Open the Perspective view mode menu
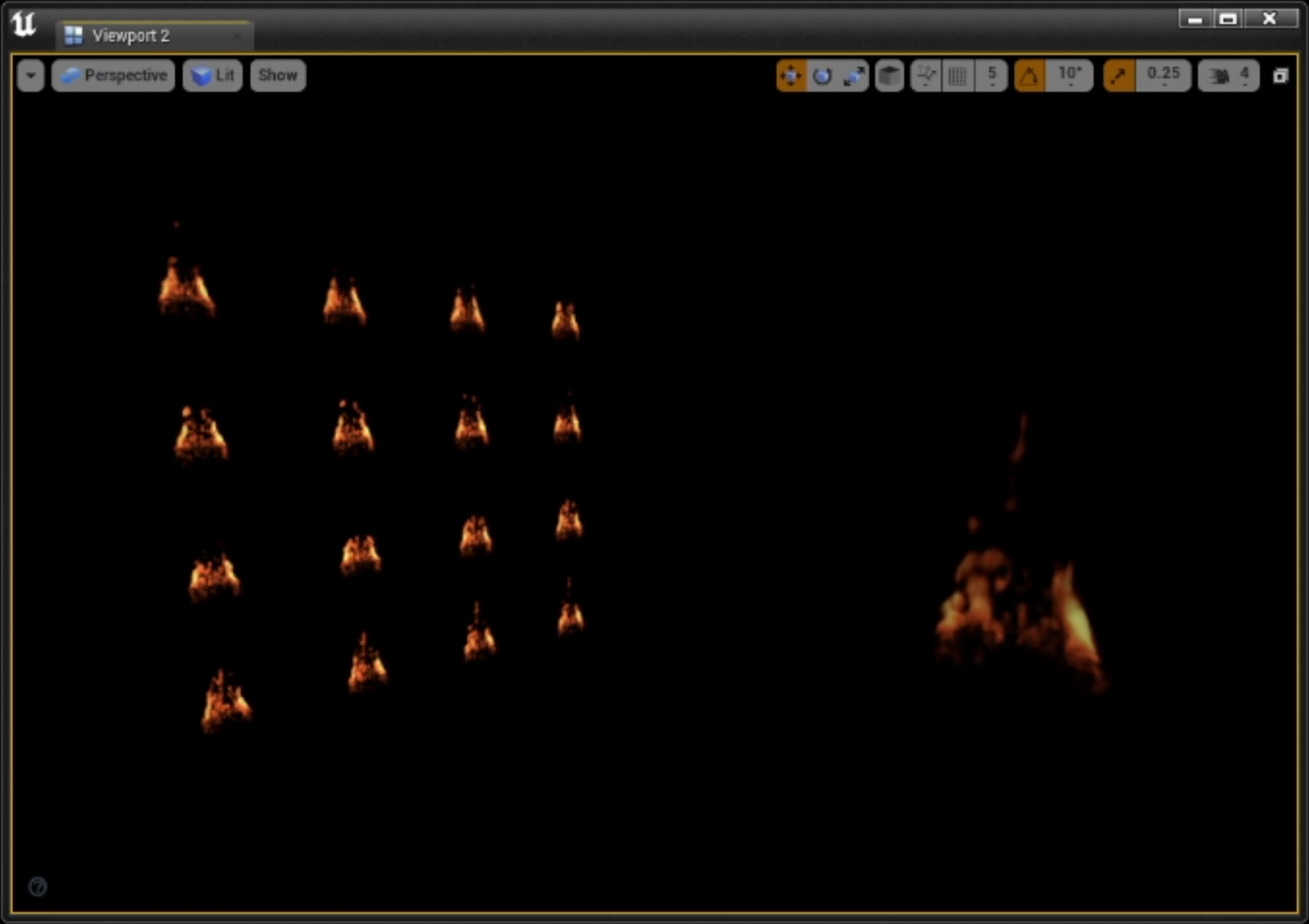 (x=114, y=75)
